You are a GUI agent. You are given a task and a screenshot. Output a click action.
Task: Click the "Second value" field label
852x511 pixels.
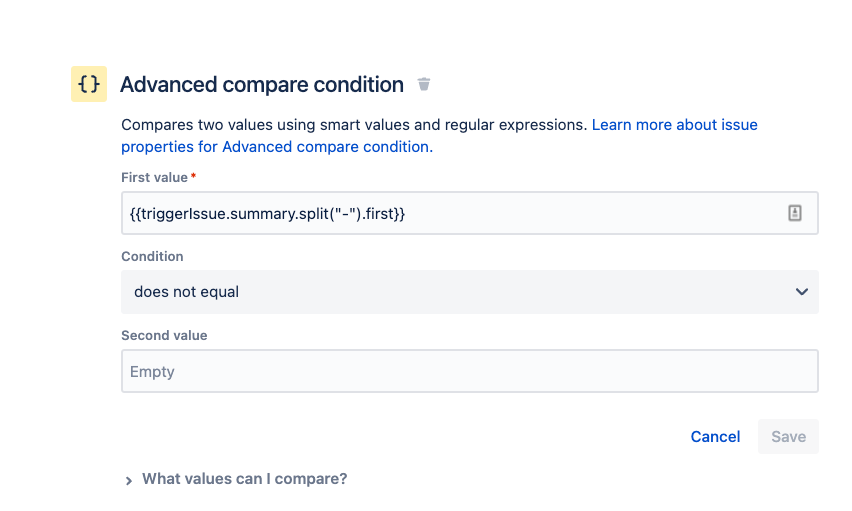[x=164, y=335]
